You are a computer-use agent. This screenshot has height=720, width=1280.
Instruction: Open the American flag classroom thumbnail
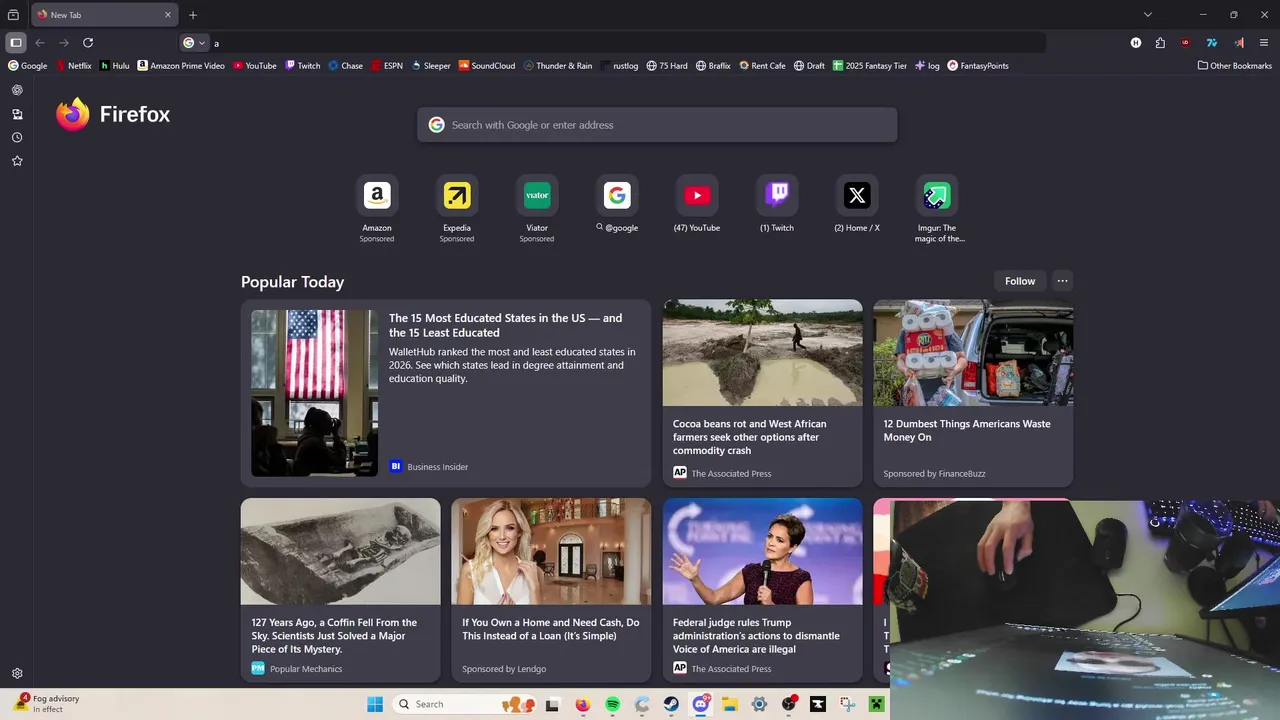coord(314,393)
